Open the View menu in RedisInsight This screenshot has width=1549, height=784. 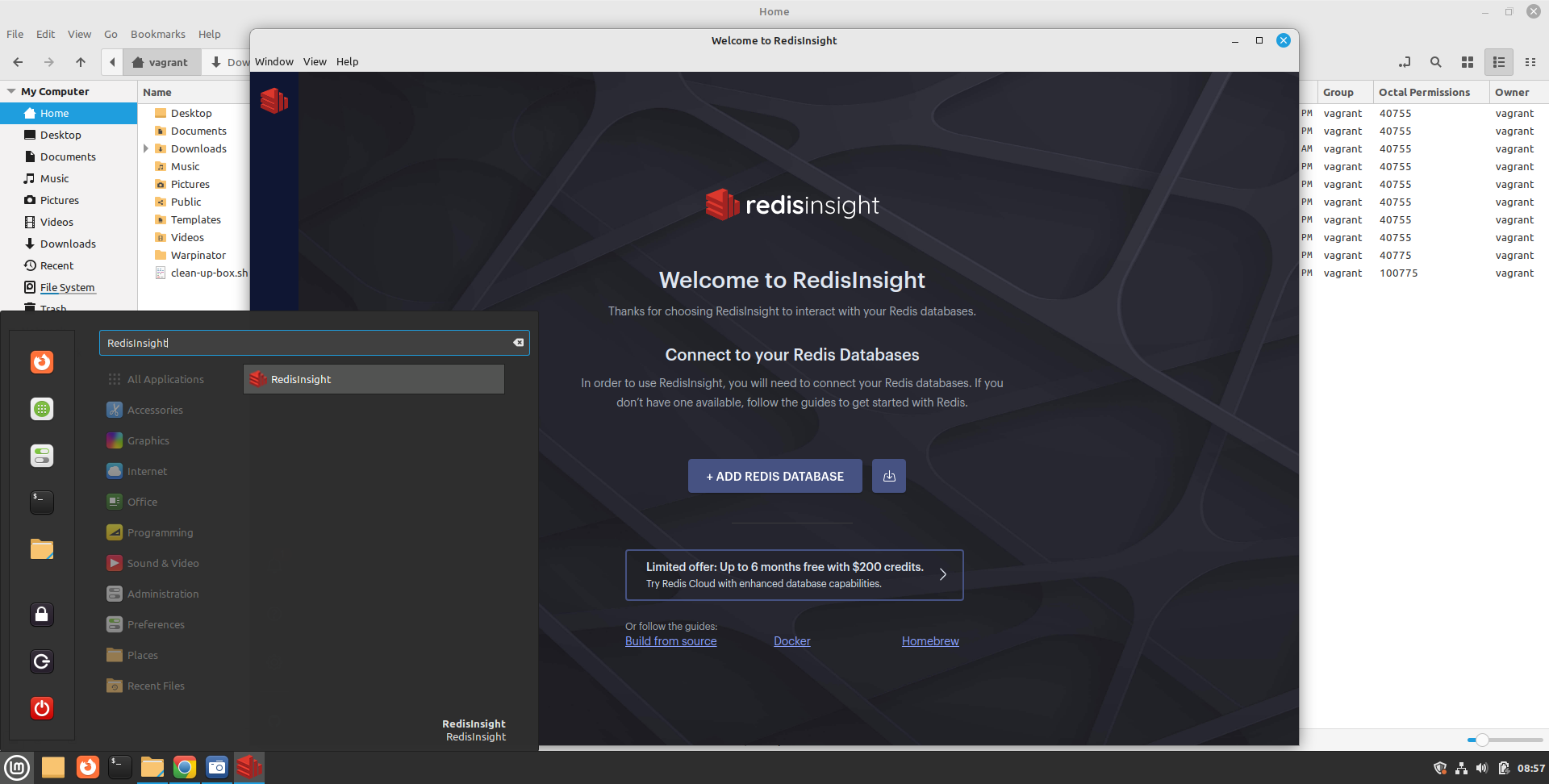click(315, 61)
